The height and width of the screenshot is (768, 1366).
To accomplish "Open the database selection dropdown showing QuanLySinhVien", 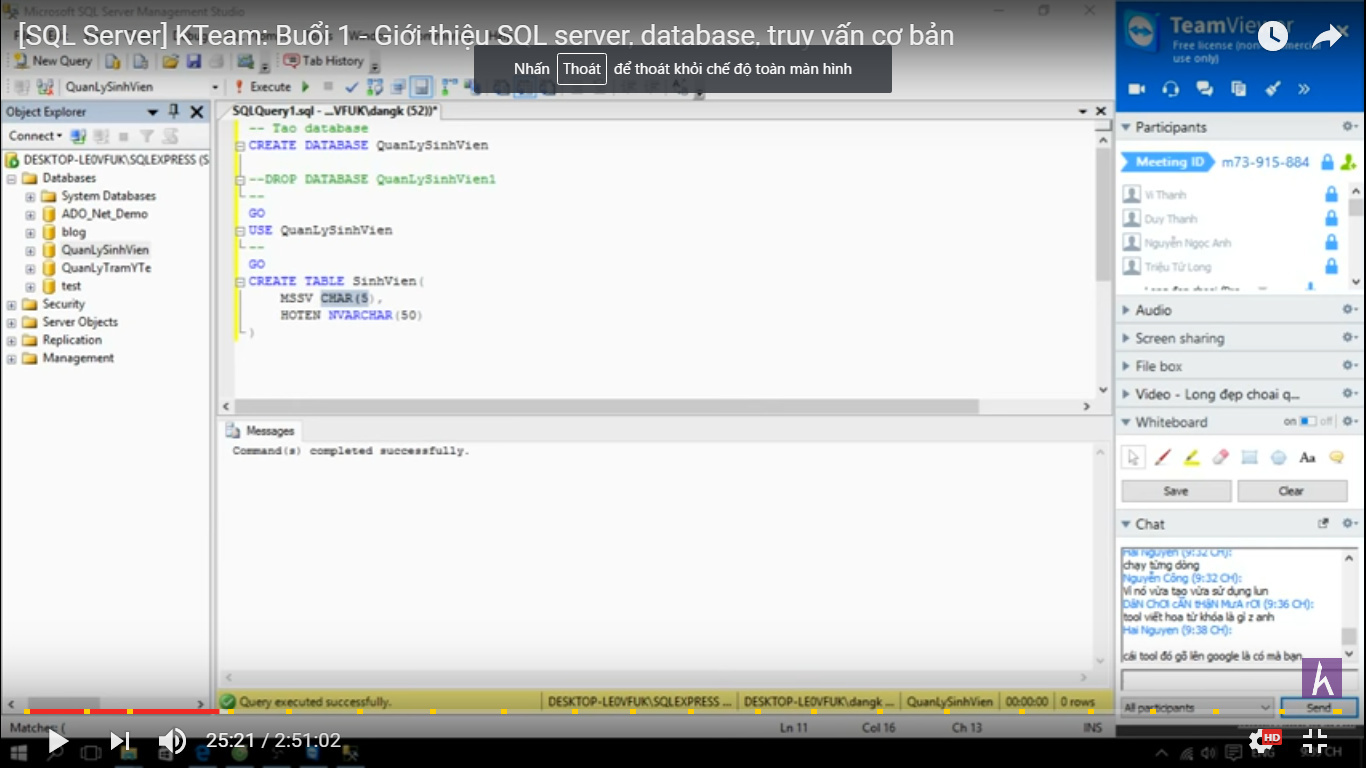I will click(216, 87).
